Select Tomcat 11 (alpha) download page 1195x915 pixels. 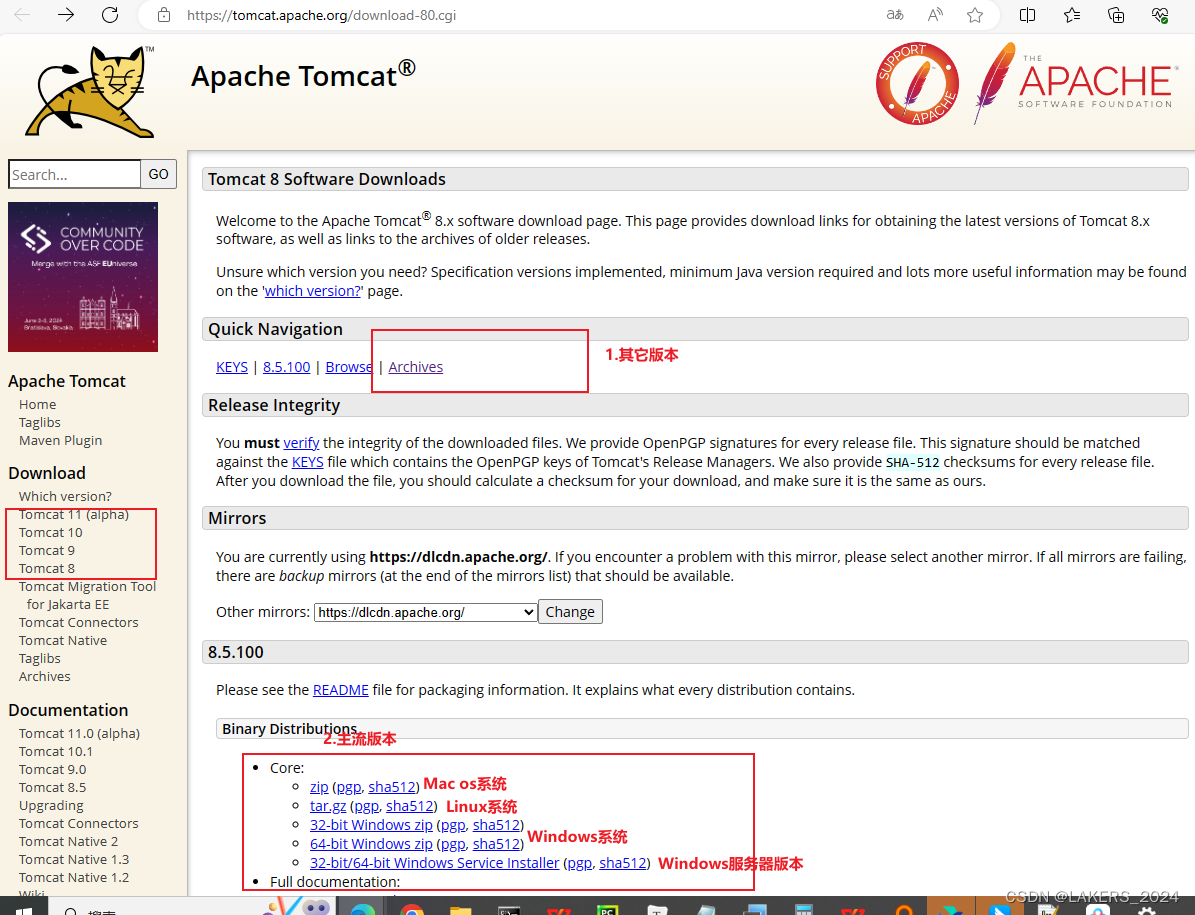click(74, 515)
